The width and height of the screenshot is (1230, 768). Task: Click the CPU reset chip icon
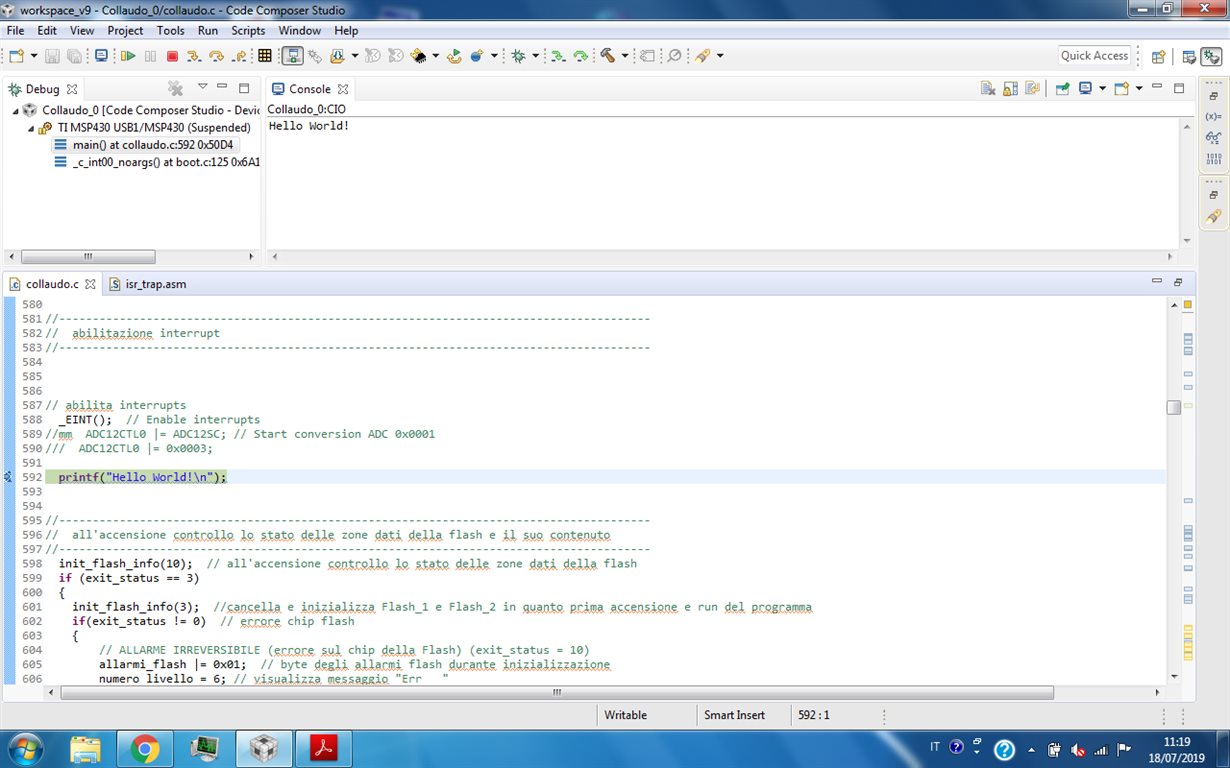click(x=419, y=56)
